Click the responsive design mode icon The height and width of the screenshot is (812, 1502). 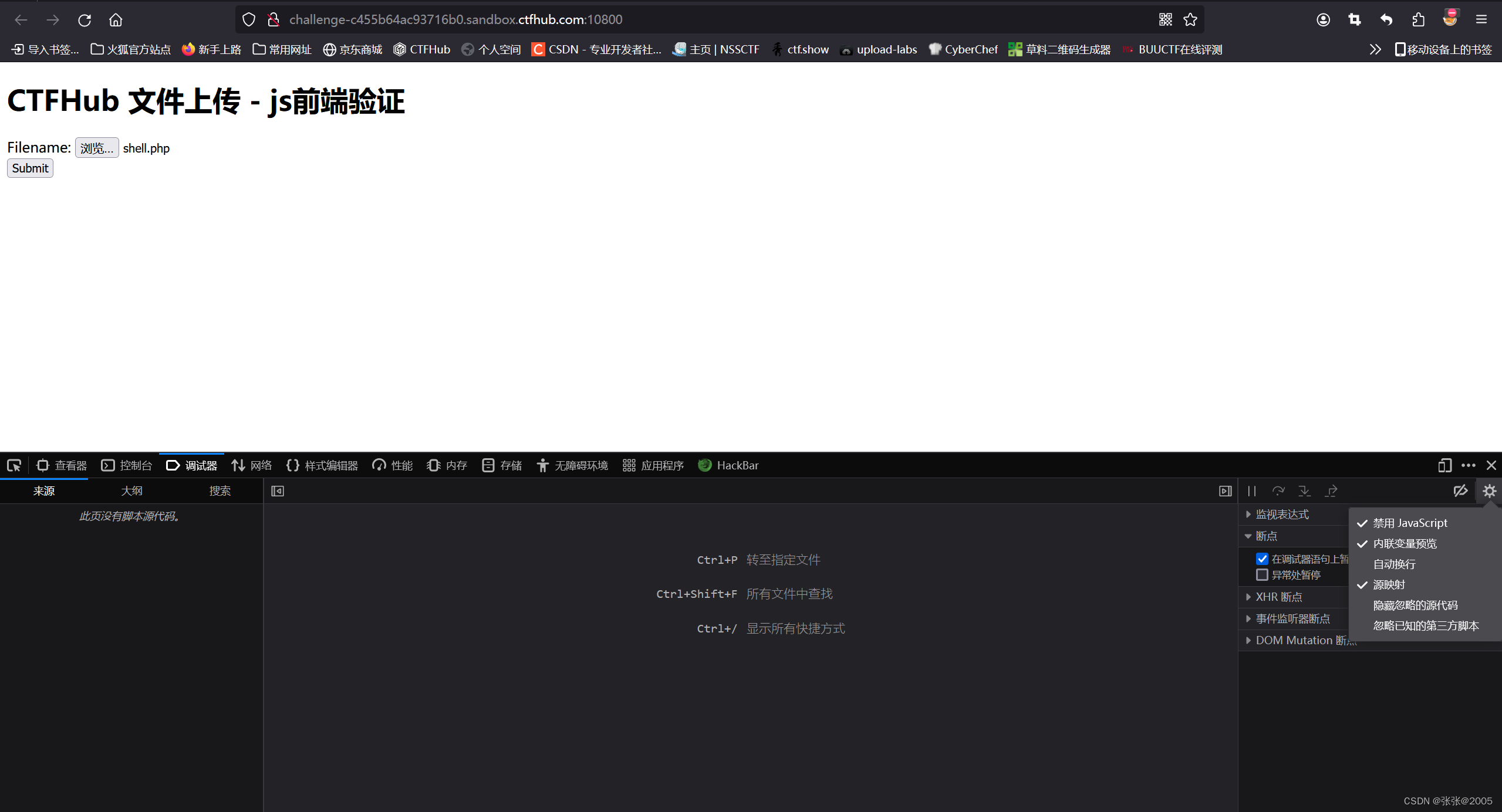click(x=1444, y=465)
